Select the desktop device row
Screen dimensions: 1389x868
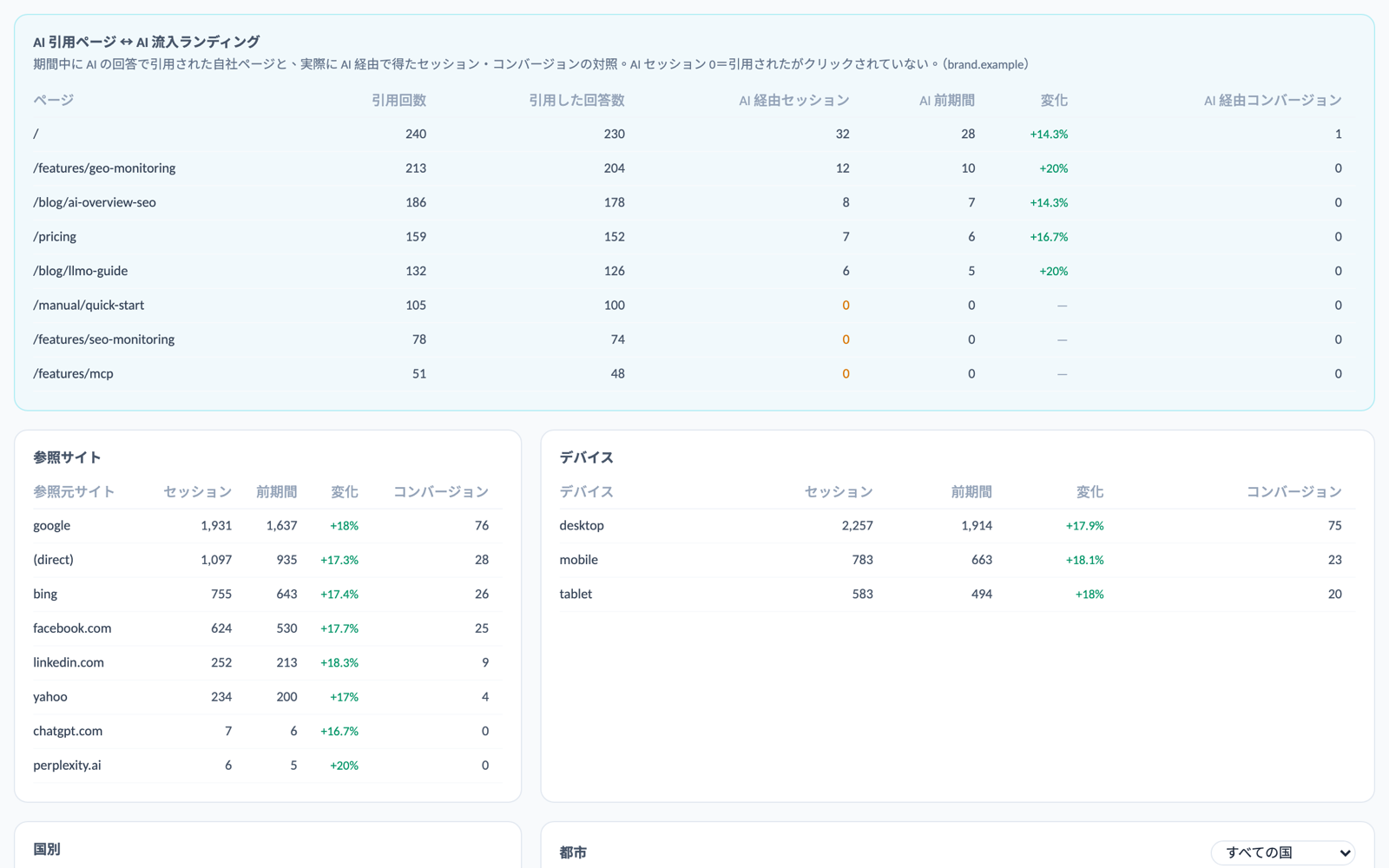pos(957,526)
